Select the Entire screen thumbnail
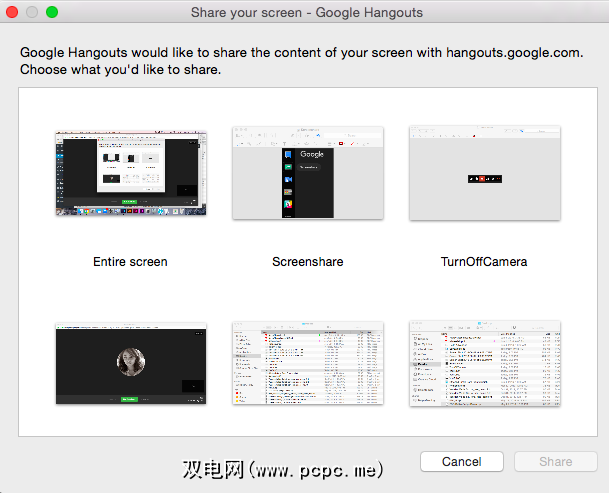Viewport: 609px width, 493px height. 131,173
